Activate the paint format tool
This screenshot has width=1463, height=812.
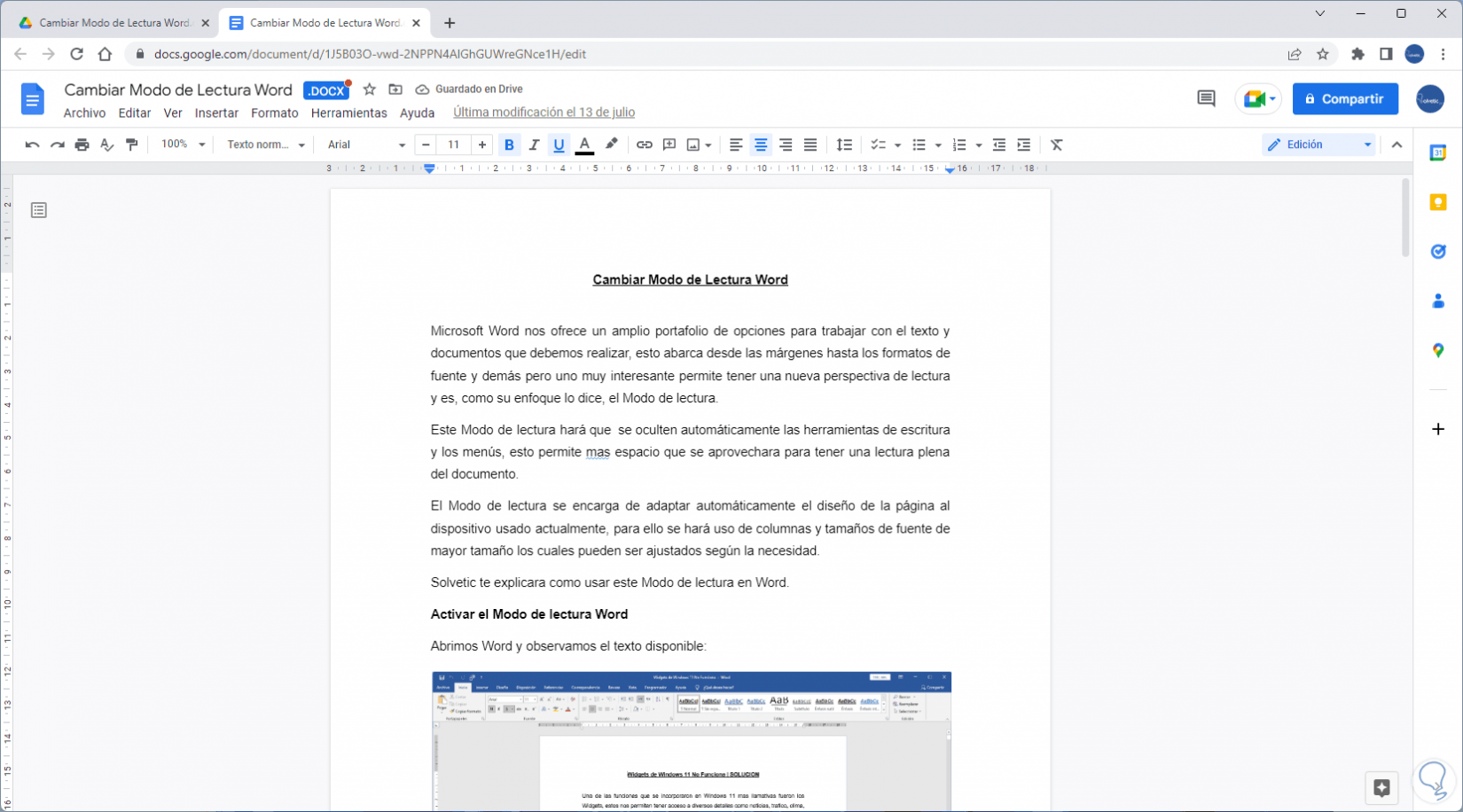(x=132, y=144)
